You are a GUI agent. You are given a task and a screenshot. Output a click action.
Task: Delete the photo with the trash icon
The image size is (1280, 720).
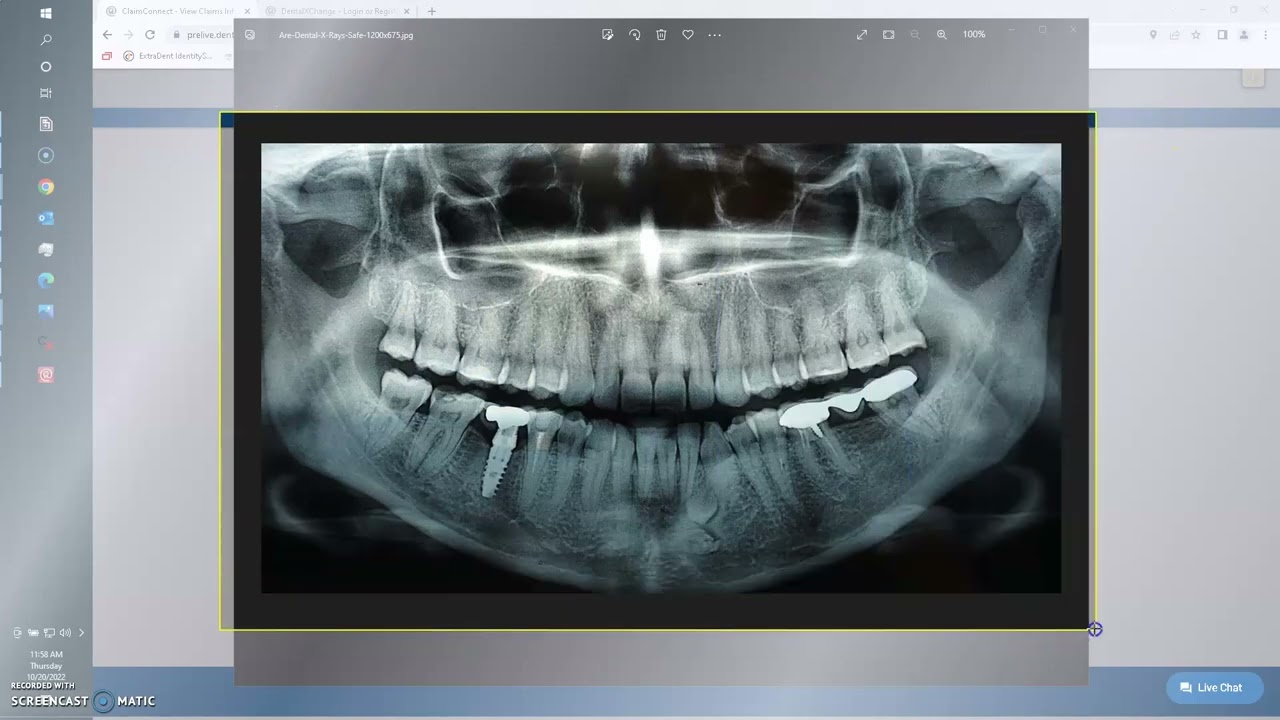point(661,34)
